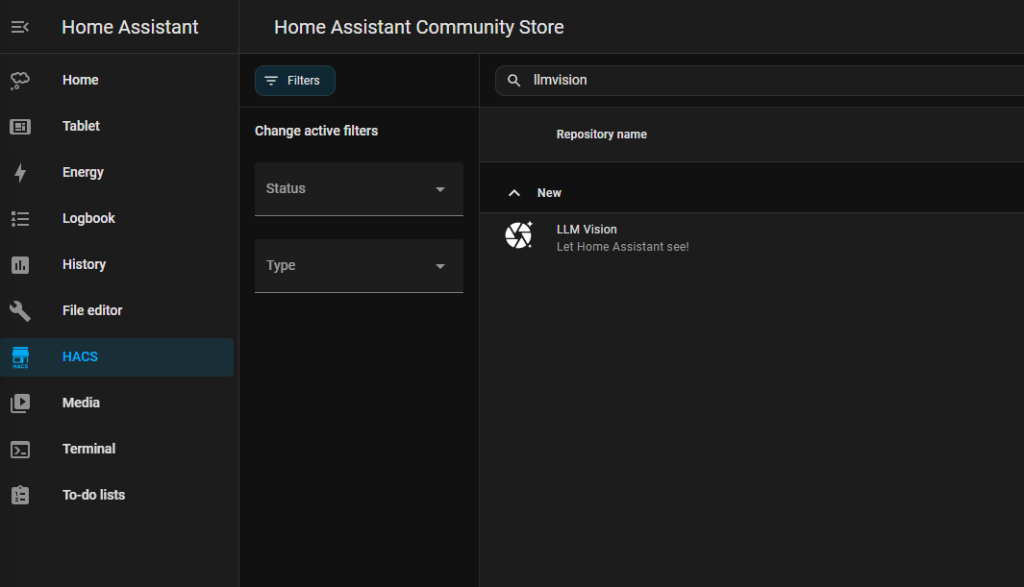The height and width of the screenshot is (587, 1024).
Task: Click the Terminal console icon
Action: (x=20, y=449)
